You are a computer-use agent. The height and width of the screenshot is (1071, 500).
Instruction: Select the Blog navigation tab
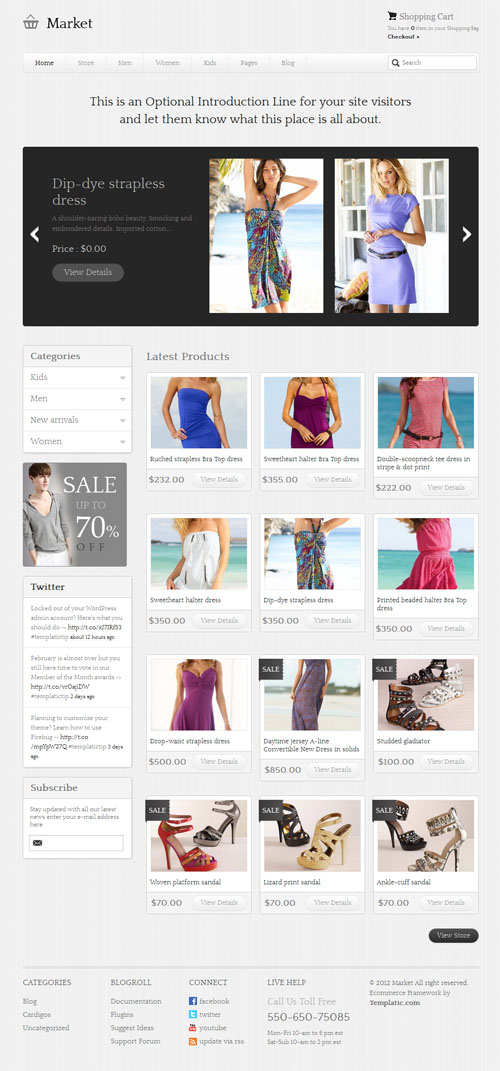pos(288,63)
